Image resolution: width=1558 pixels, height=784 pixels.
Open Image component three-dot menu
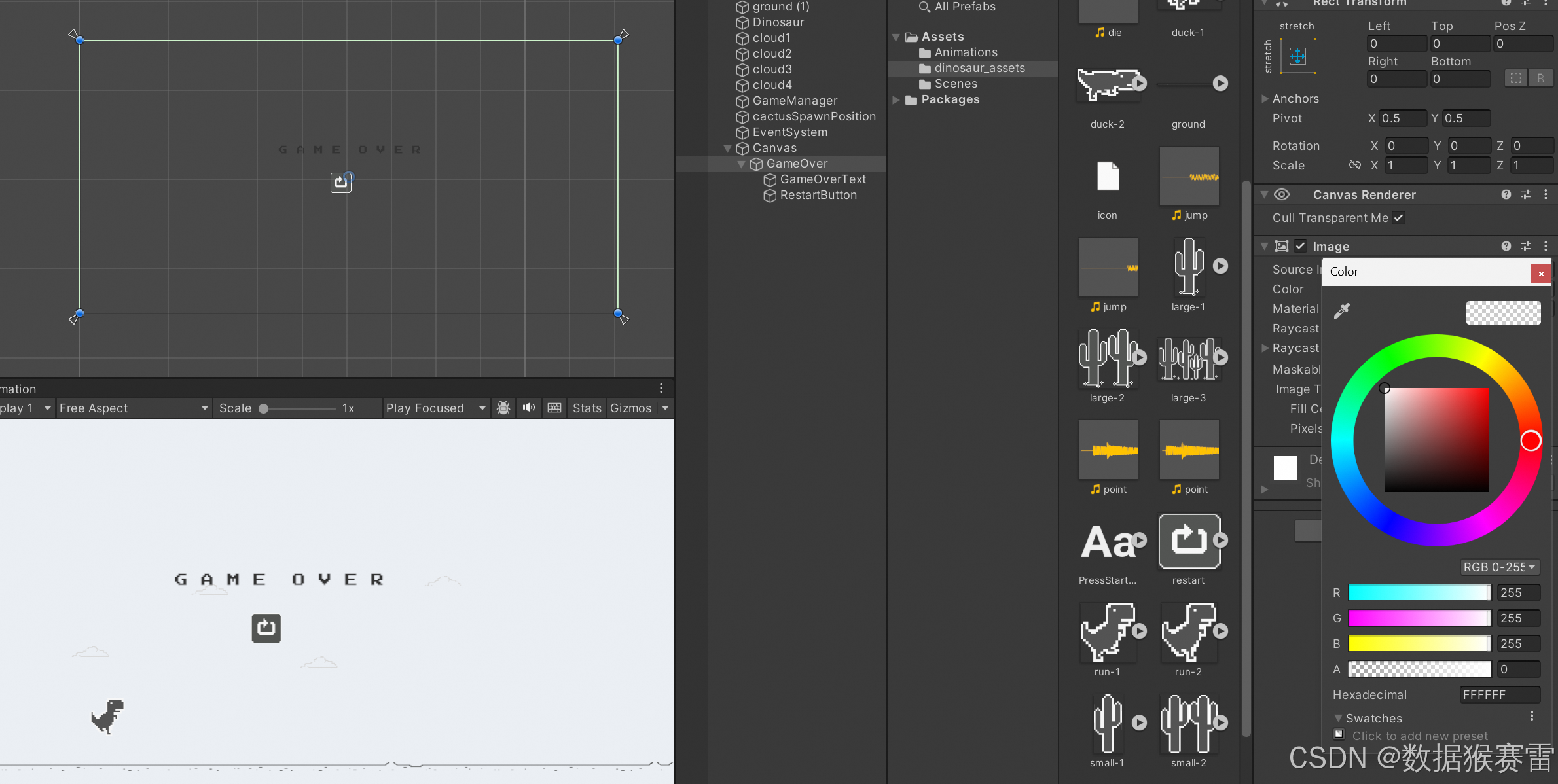coord(1546,246)
